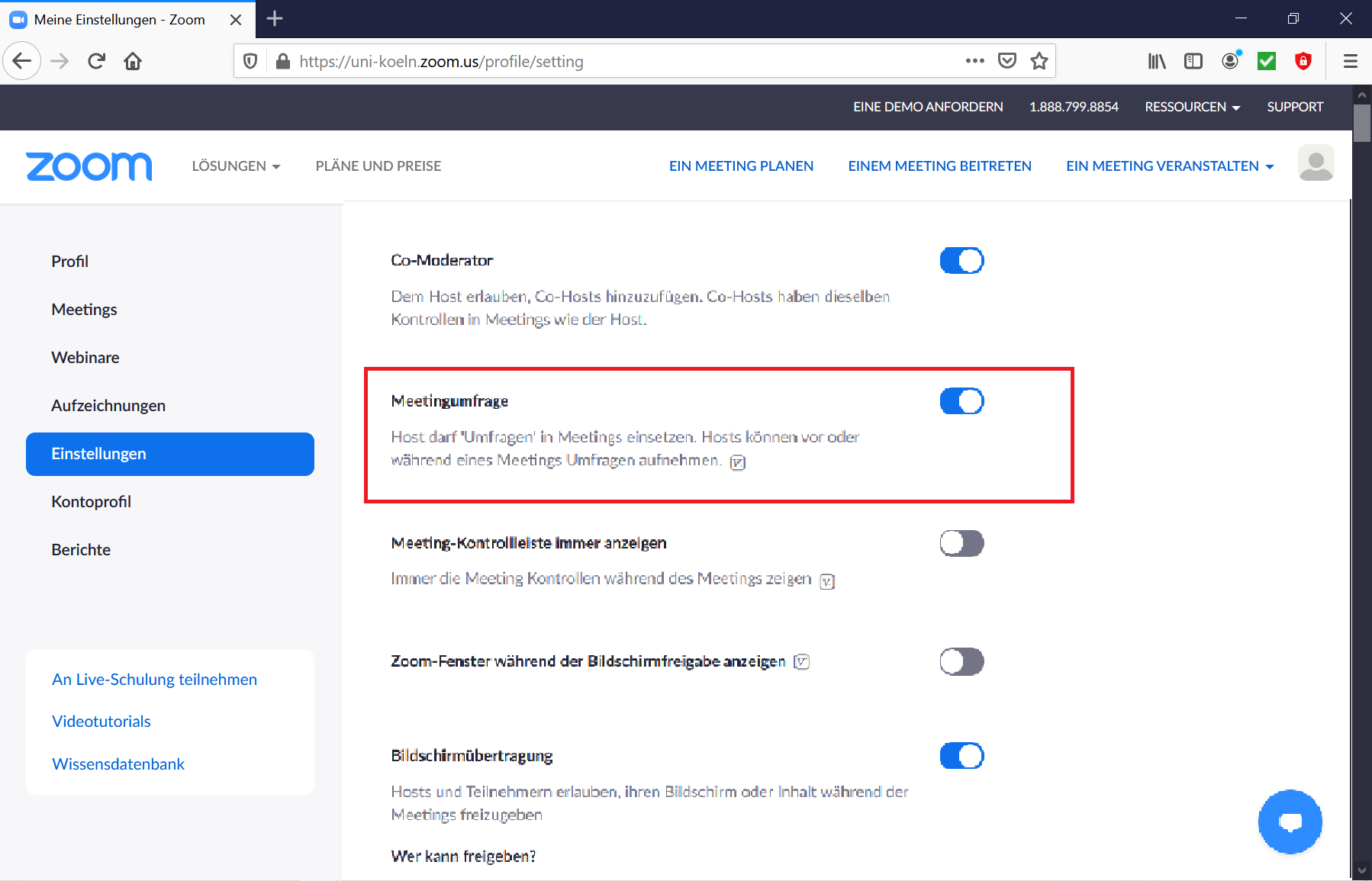Save page to Pocket
The height and width of the screenshot is (881, 1372).
click(x=1007, y=61)
